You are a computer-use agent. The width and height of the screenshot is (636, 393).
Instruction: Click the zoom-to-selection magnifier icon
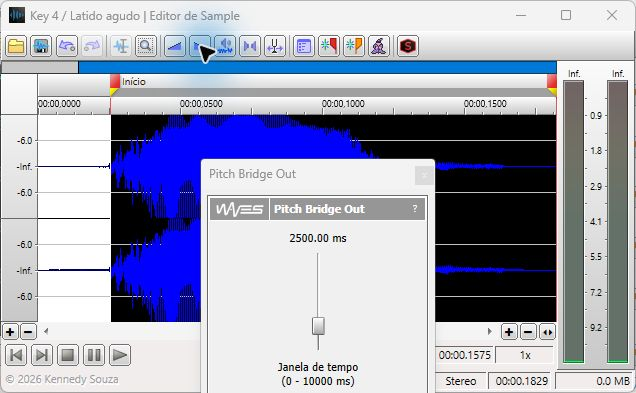pos(146,46)
